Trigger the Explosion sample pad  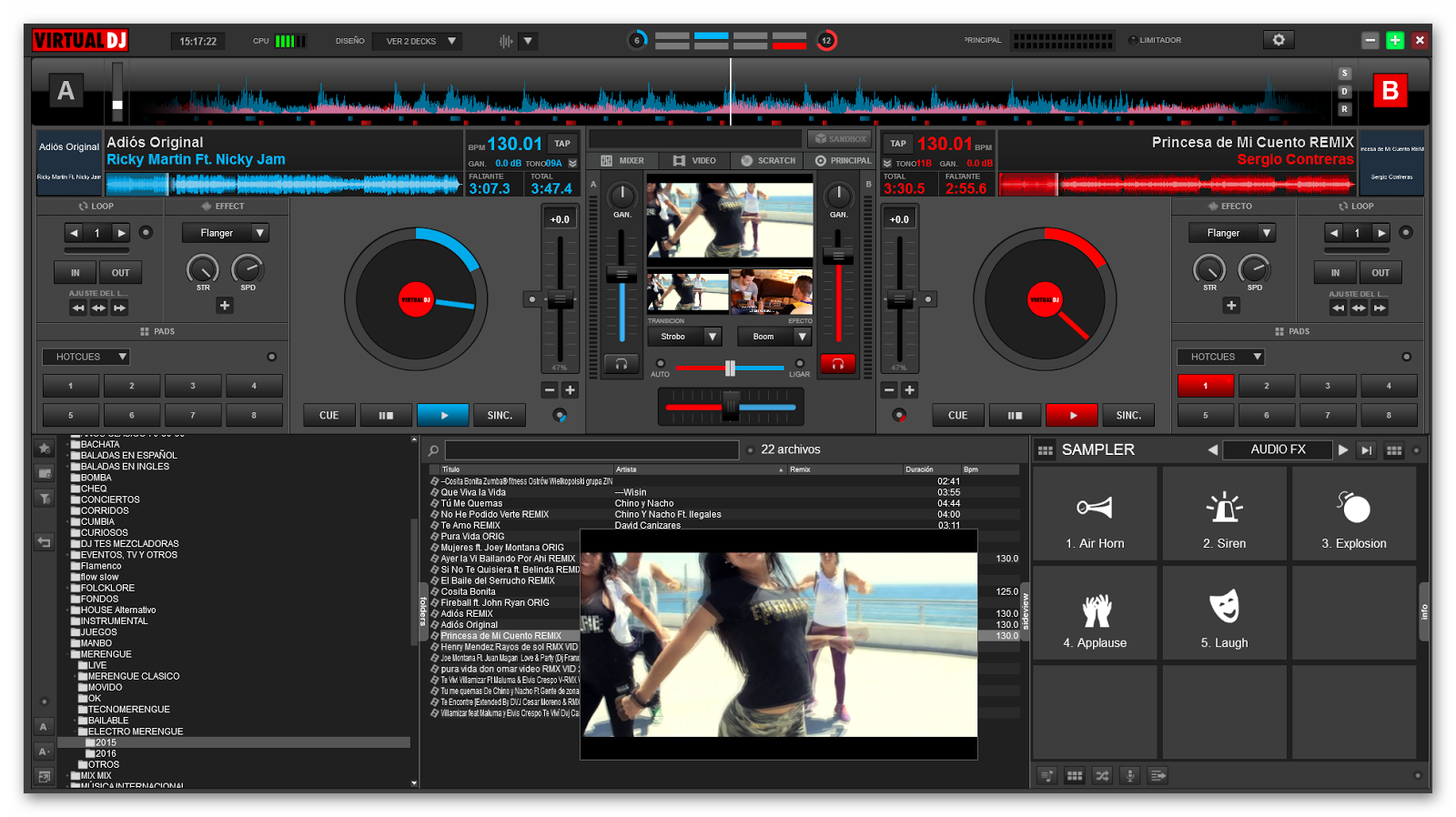pos(1354,513)
